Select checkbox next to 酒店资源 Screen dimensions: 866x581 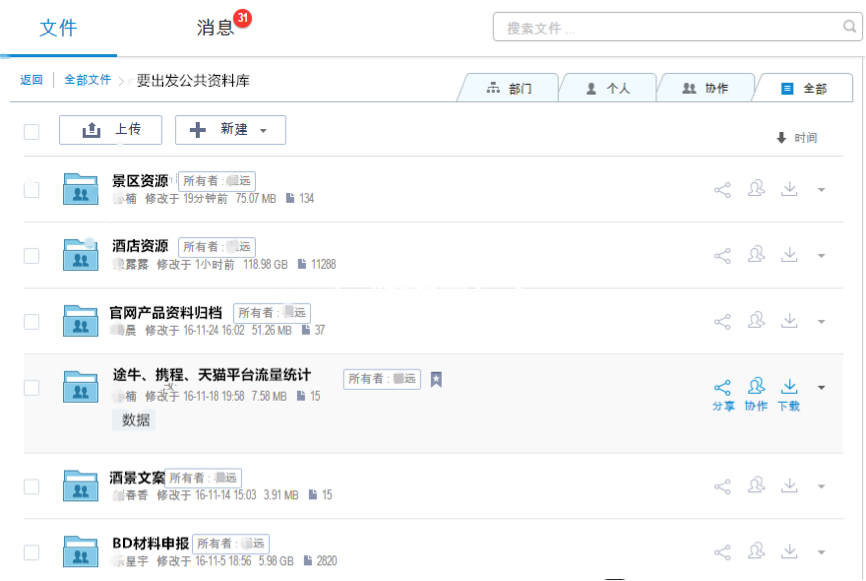click(32, 256)
